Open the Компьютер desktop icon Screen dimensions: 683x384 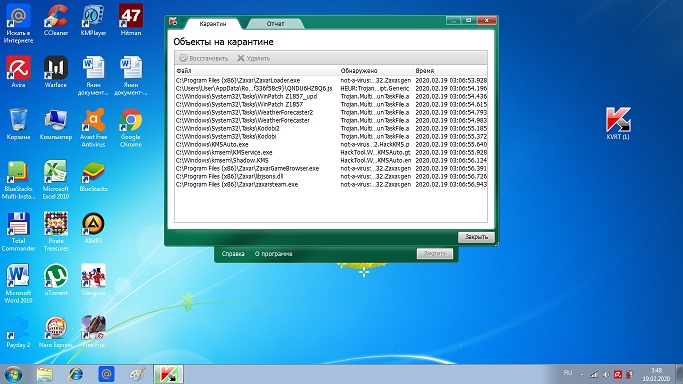(56, 124)
